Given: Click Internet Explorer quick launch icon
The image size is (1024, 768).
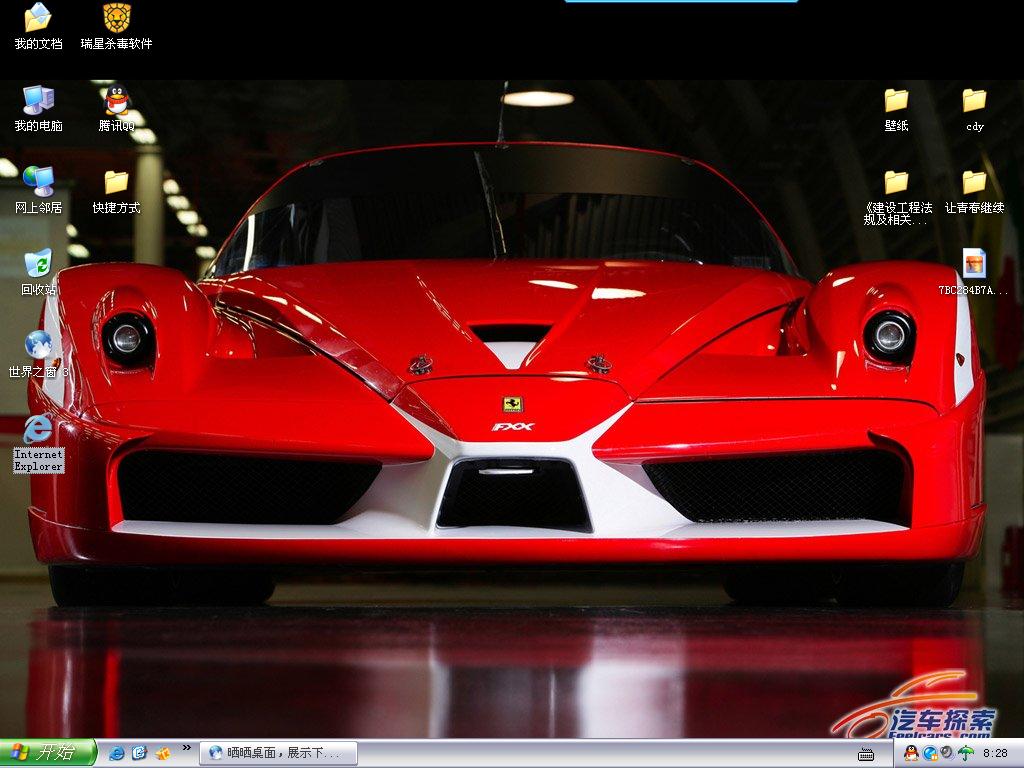Looking at the screenshot, I should pyautogui.click(x=117, y=753).
